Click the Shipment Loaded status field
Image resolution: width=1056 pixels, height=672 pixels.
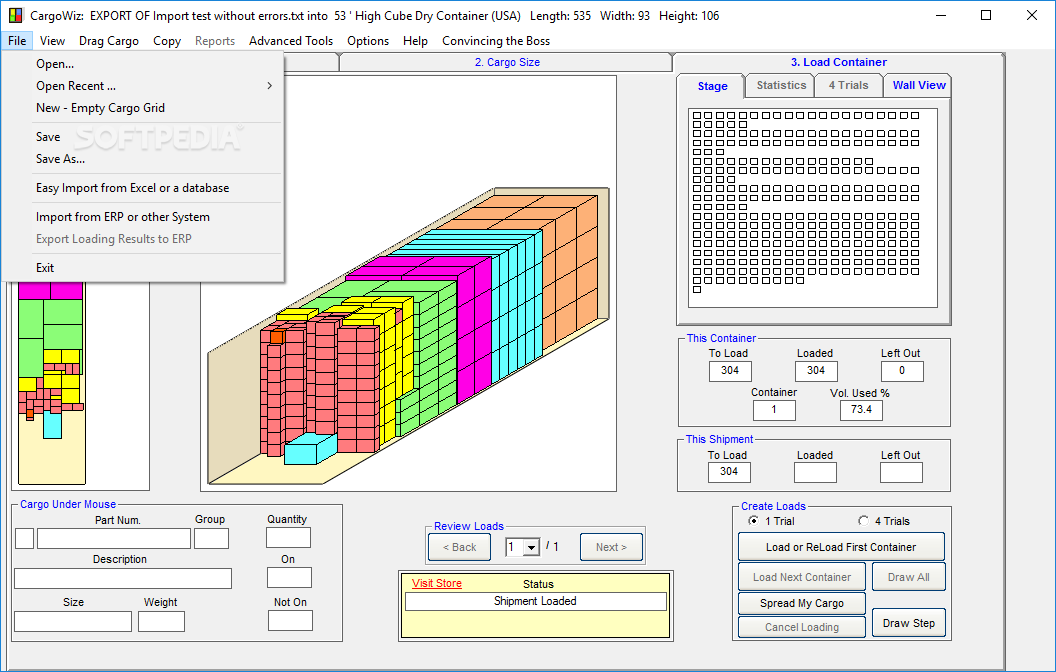[x=535, y=601]
